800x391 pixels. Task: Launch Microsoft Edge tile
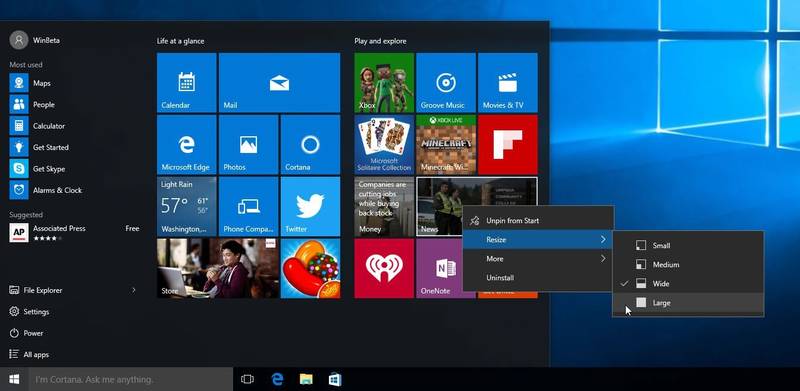[186, 144]
